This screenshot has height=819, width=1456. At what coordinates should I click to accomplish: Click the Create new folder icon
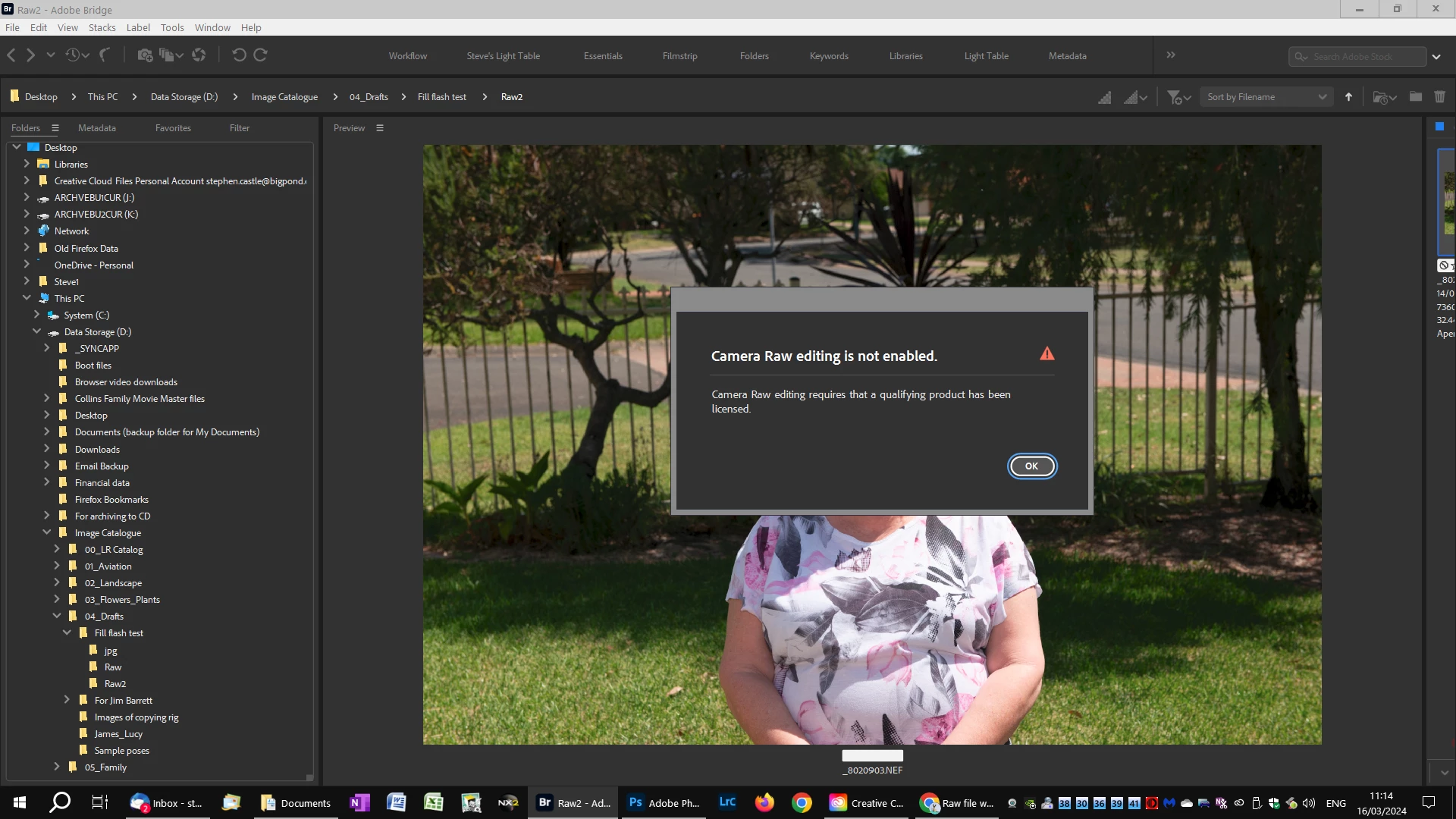pyautogui.click(x=1415, y=97)
